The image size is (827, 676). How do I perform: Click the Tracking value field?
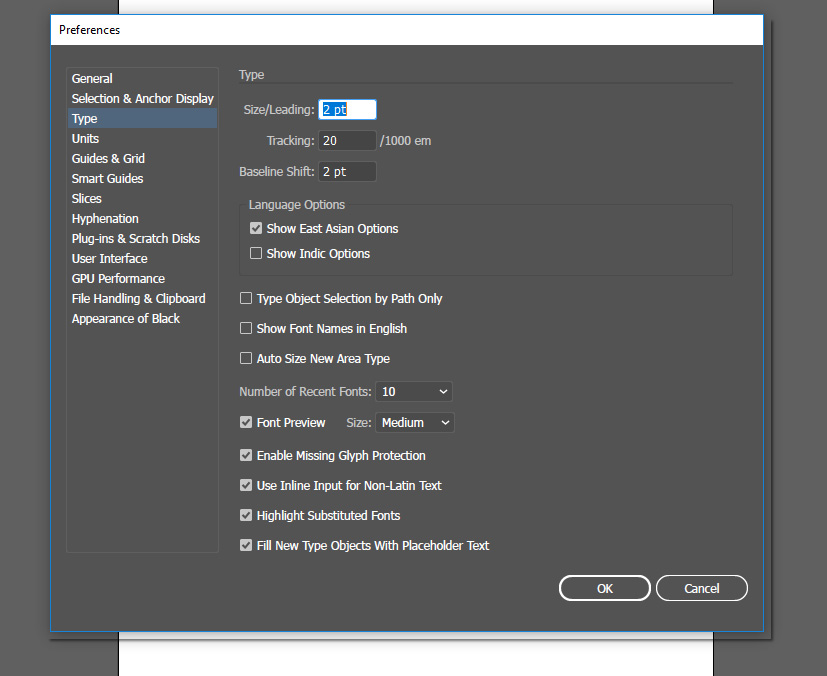point(347,141)
